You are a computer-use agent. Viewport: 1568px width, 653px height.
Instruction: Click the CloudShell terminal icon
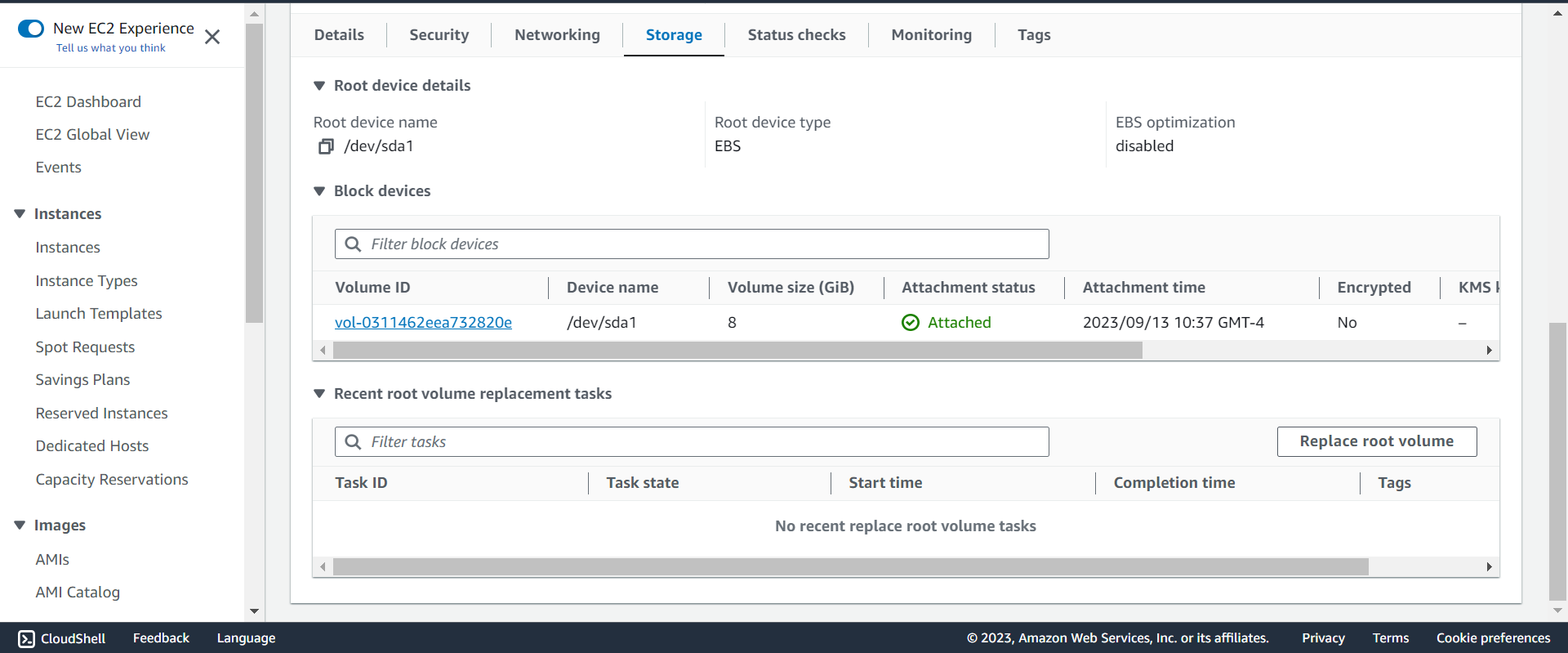26,638
